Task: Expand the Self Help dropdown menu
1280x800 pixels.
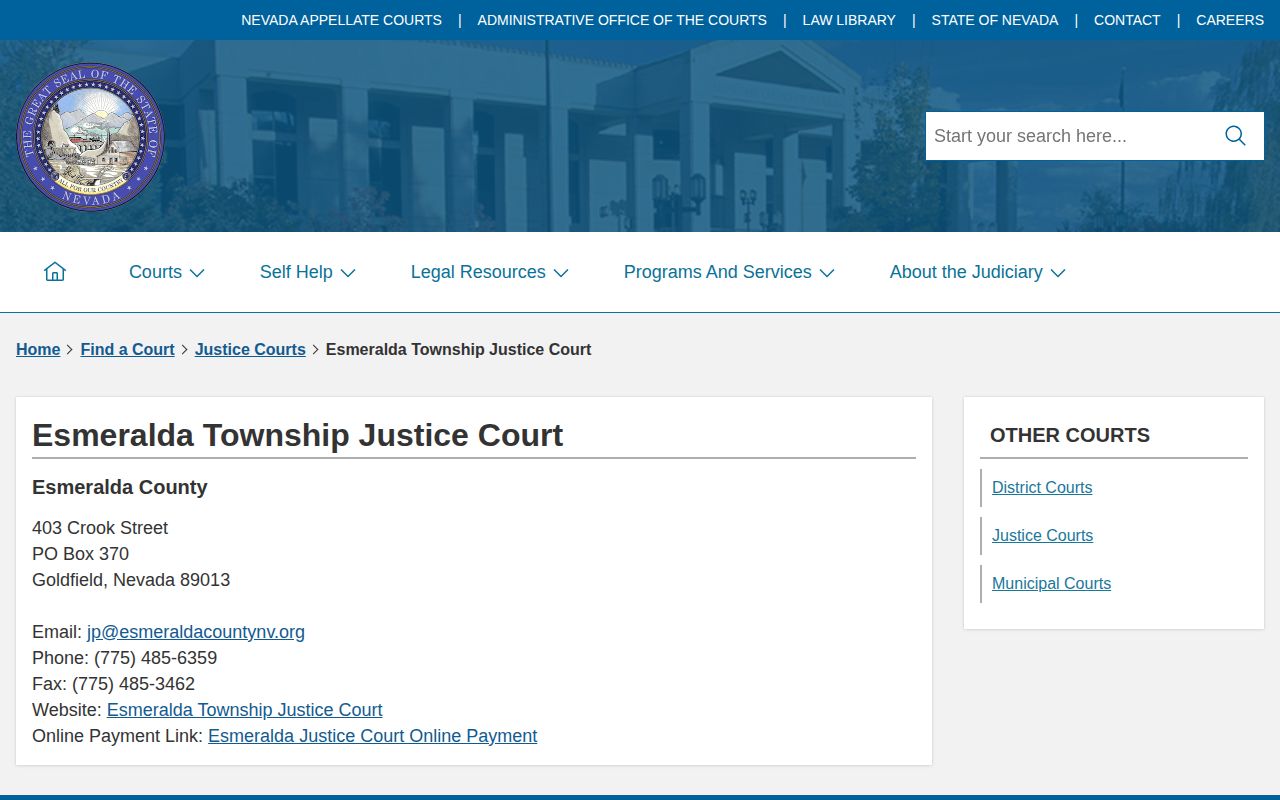Action: (308, 272)
